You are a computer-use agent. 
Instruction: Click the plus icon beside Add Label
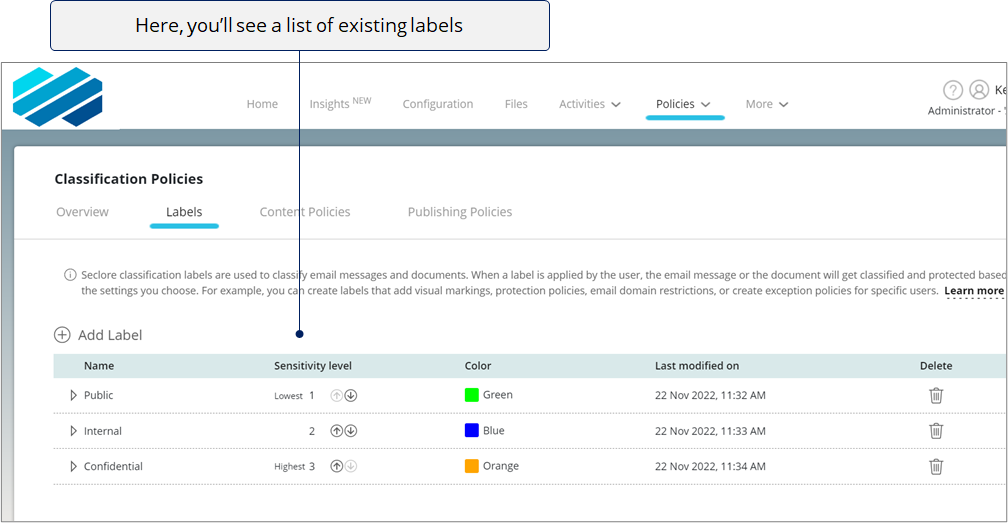62,335
